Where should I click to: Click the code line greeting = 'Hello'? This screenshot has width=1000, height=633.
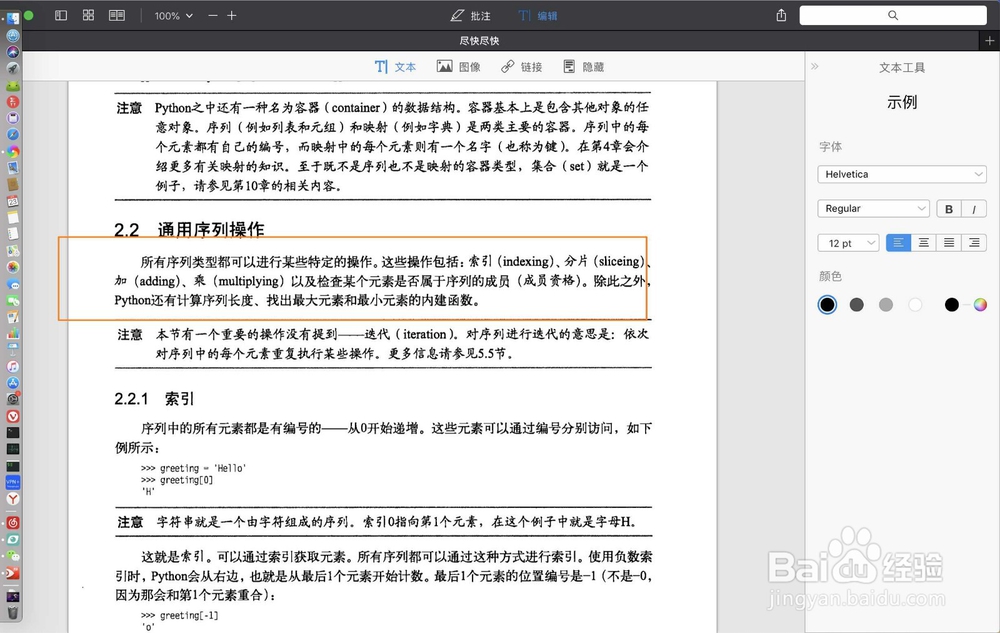193,468
